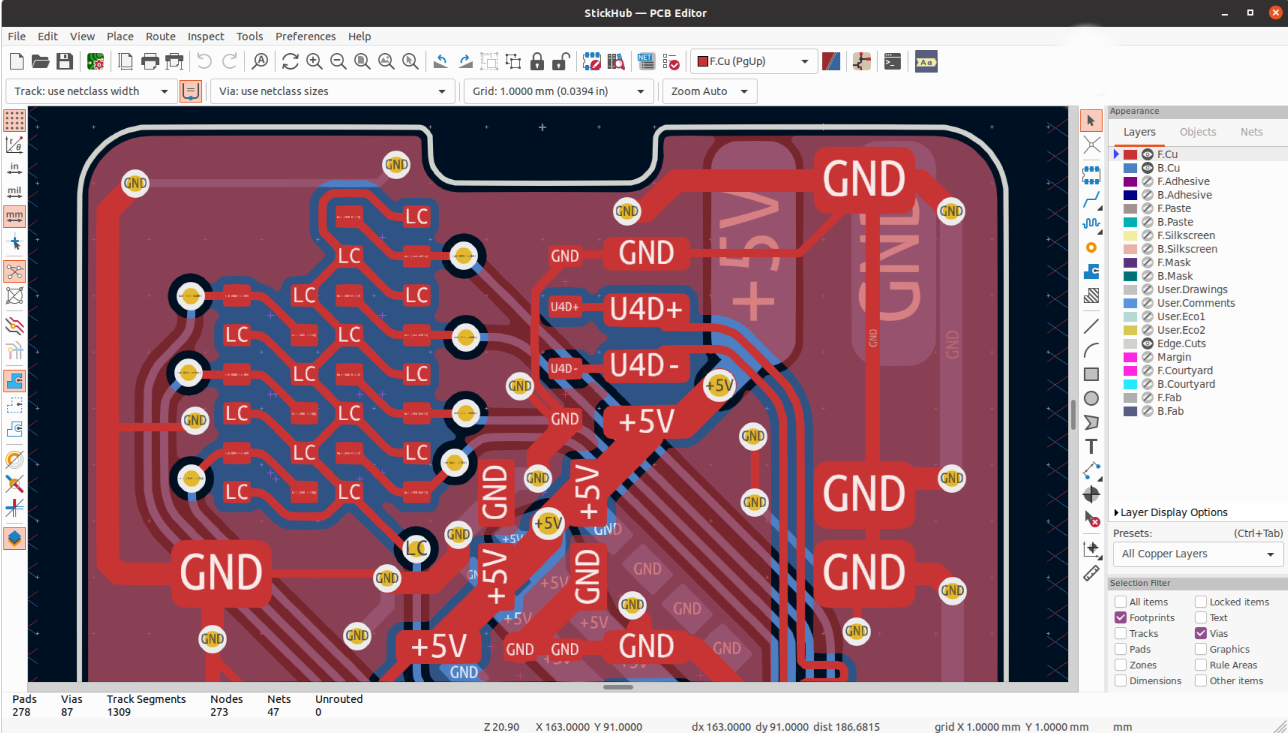The width and height of the screenshot is (1288, 733).
Task: Open the Design Rules Checker
Action: 670,61
